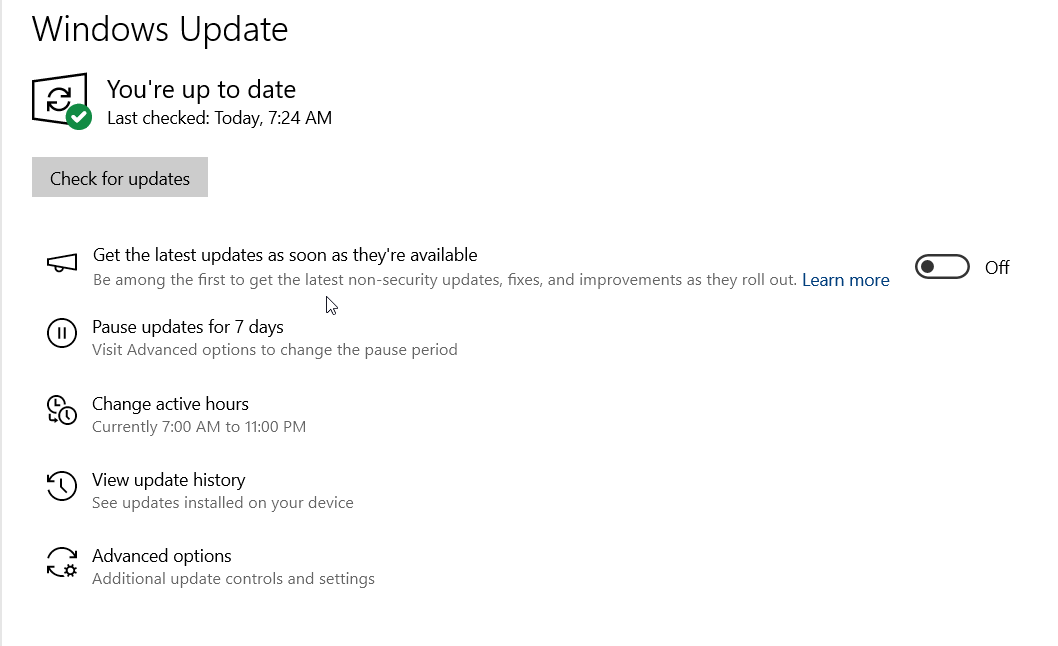Click the Off label beside the toggle
Screen dimensions: 1058x646
[997, 268]
